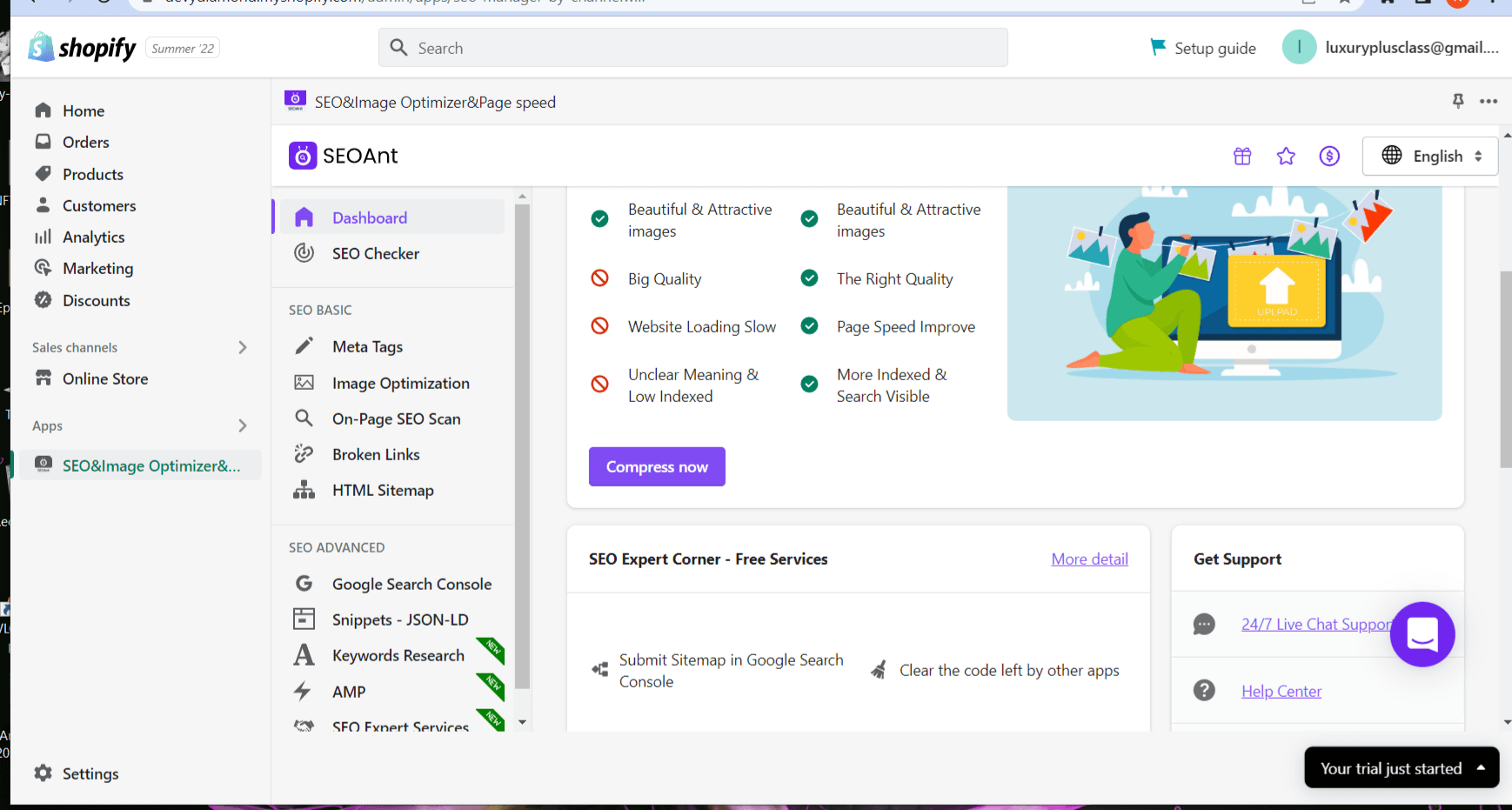
Task: Click the main page scrollbar
Action: coord(1506,370)
